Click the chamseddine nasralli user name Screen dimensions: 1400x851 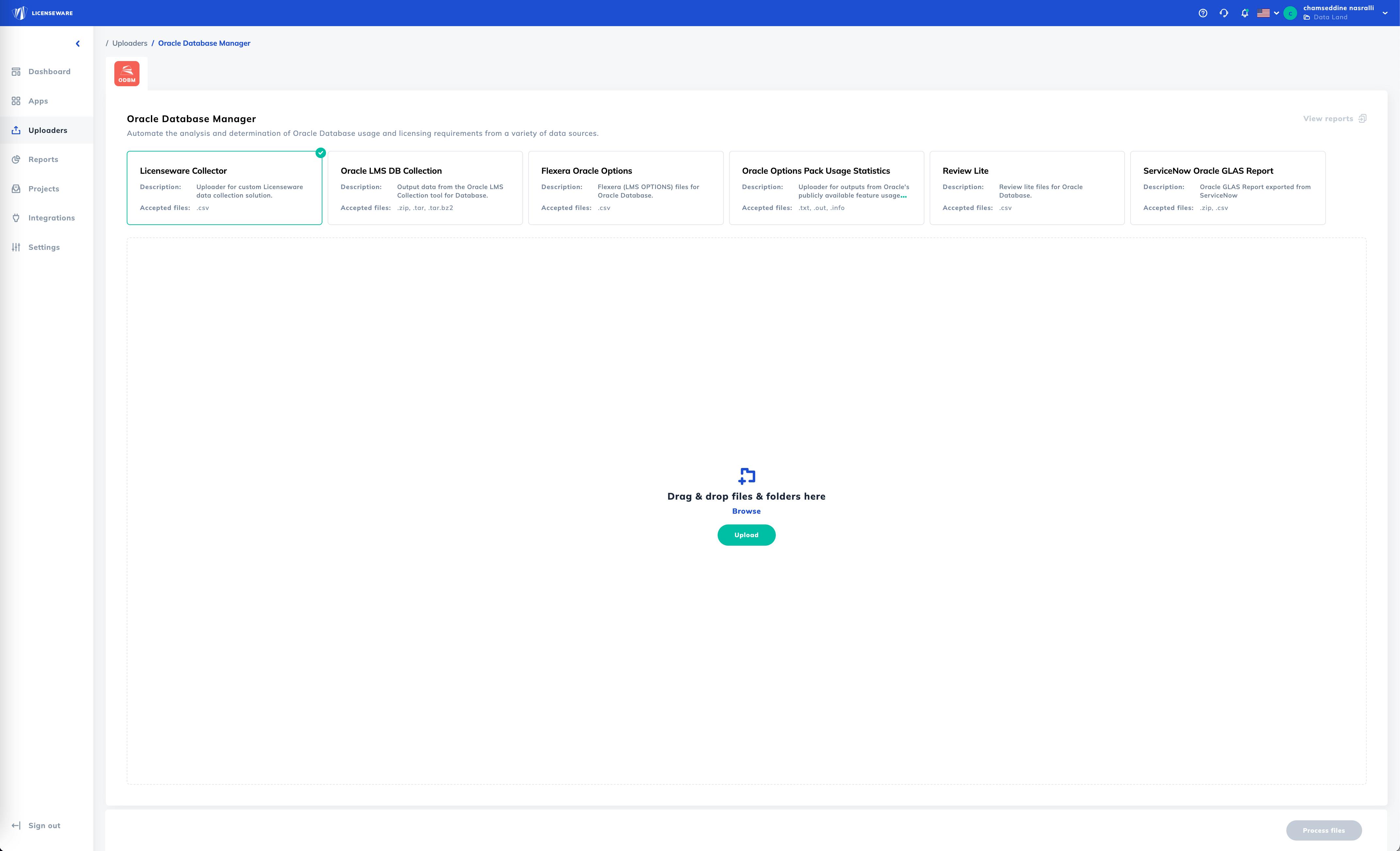coord(1338,8)
